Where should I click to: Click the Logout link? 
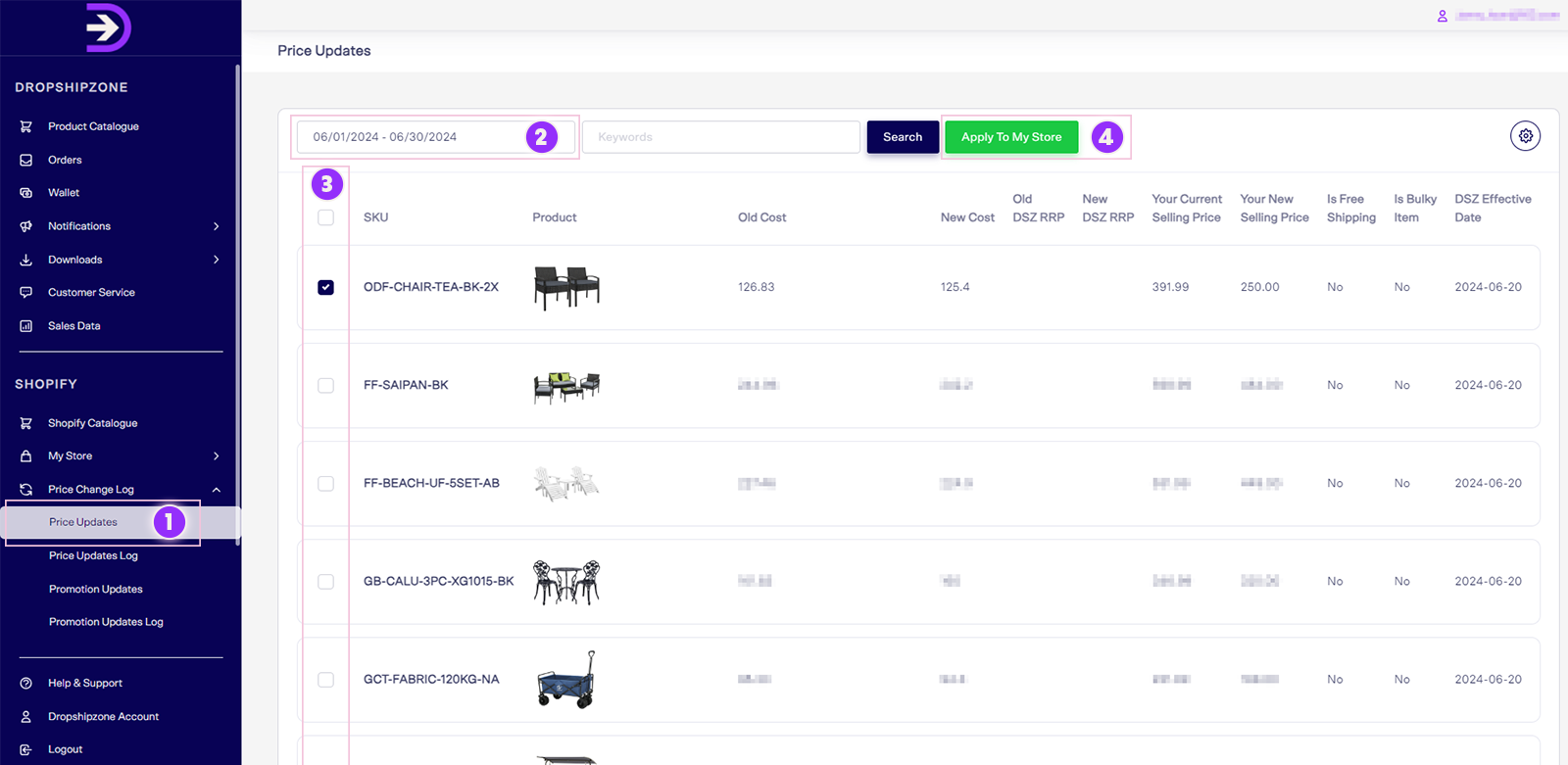pos(65,750)
